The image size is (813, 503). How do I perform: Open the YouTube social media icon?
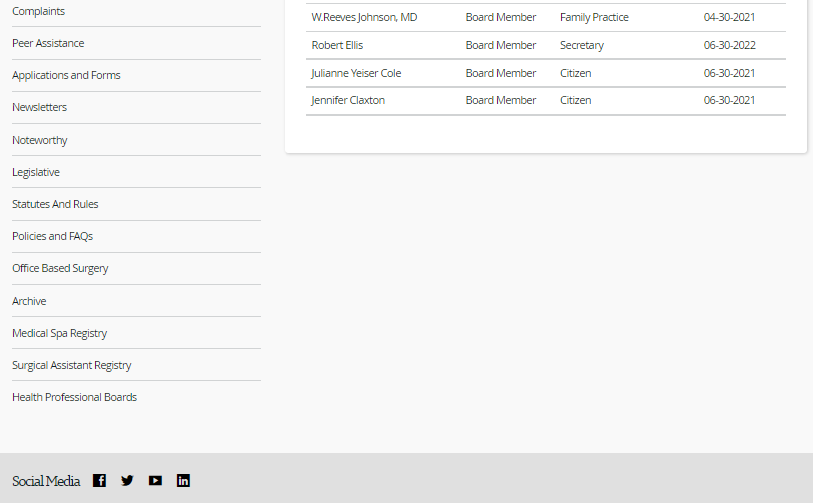155,481
